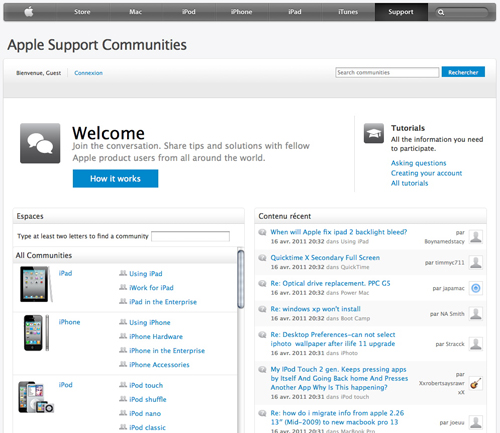Open the community icon beside iPhone Hardware
Screen dimensions: 500x433
coord(123,336)
